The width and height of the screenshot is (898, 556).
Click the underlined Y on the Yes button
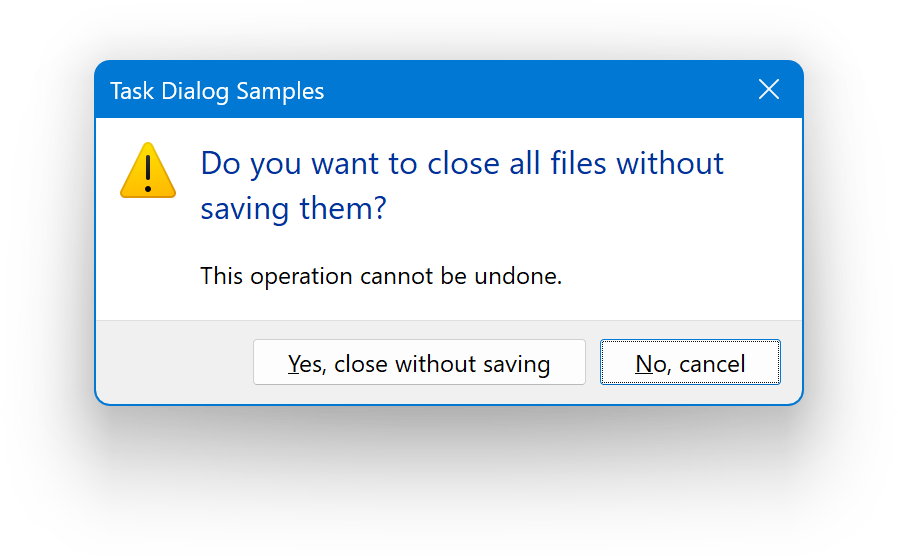294,364
